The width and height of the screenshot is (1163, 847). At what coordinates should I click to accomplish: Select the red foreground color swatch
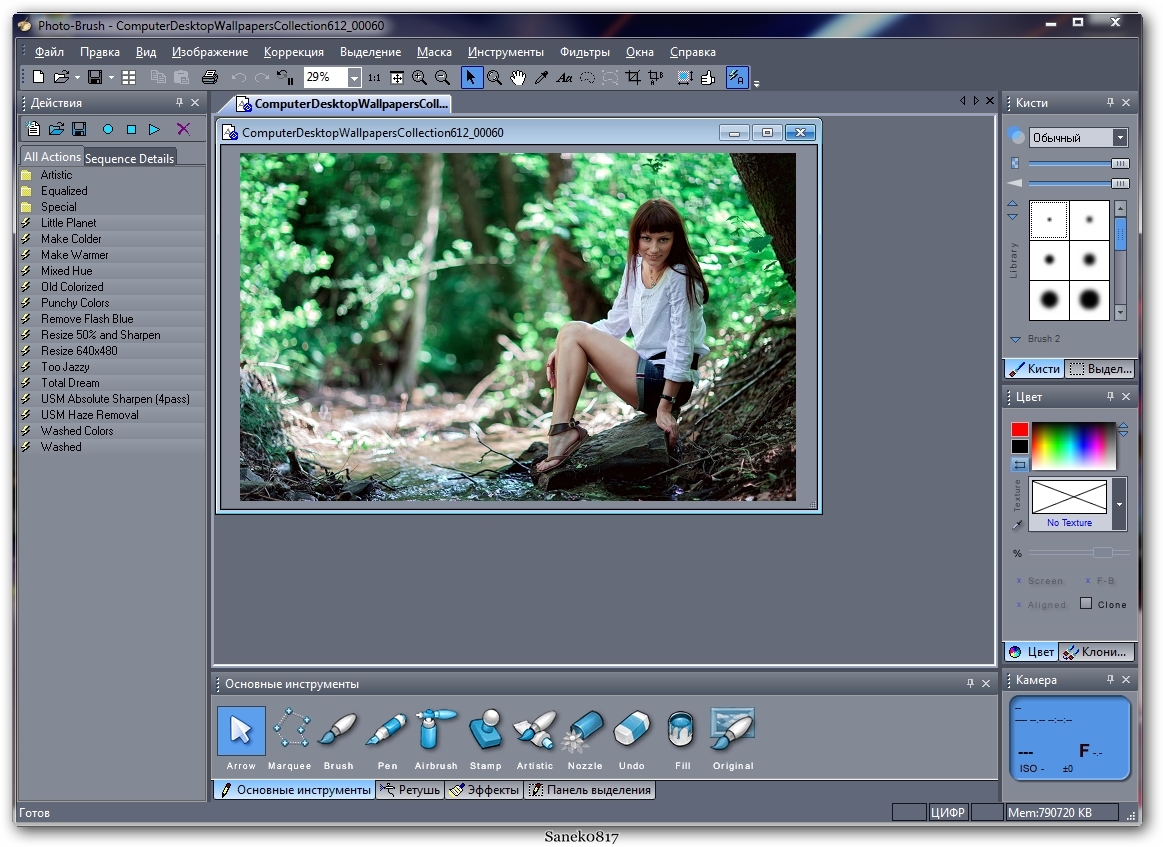pos(1019,429)
